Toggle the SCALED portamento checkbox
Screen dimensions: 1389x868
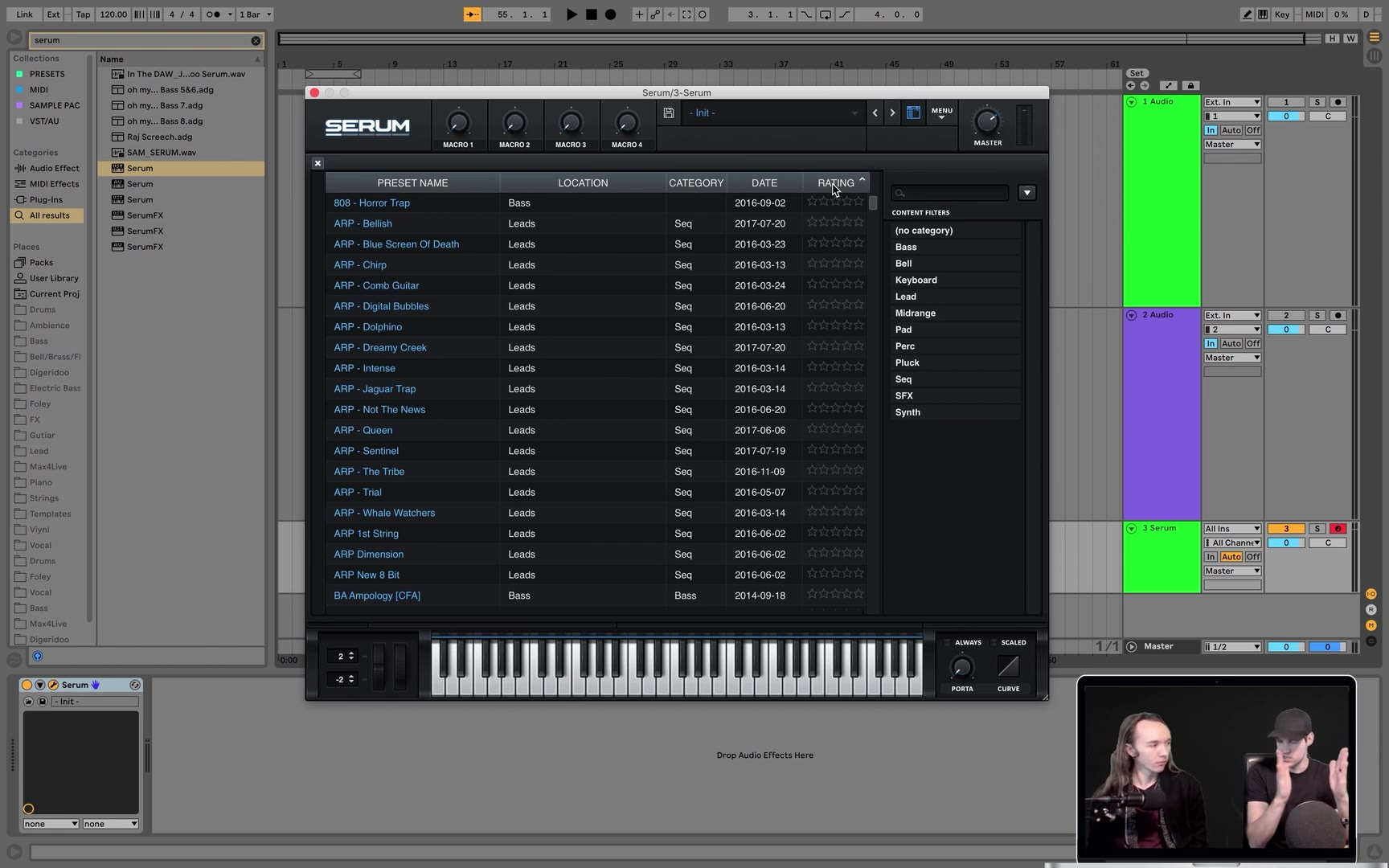(994, 643)
